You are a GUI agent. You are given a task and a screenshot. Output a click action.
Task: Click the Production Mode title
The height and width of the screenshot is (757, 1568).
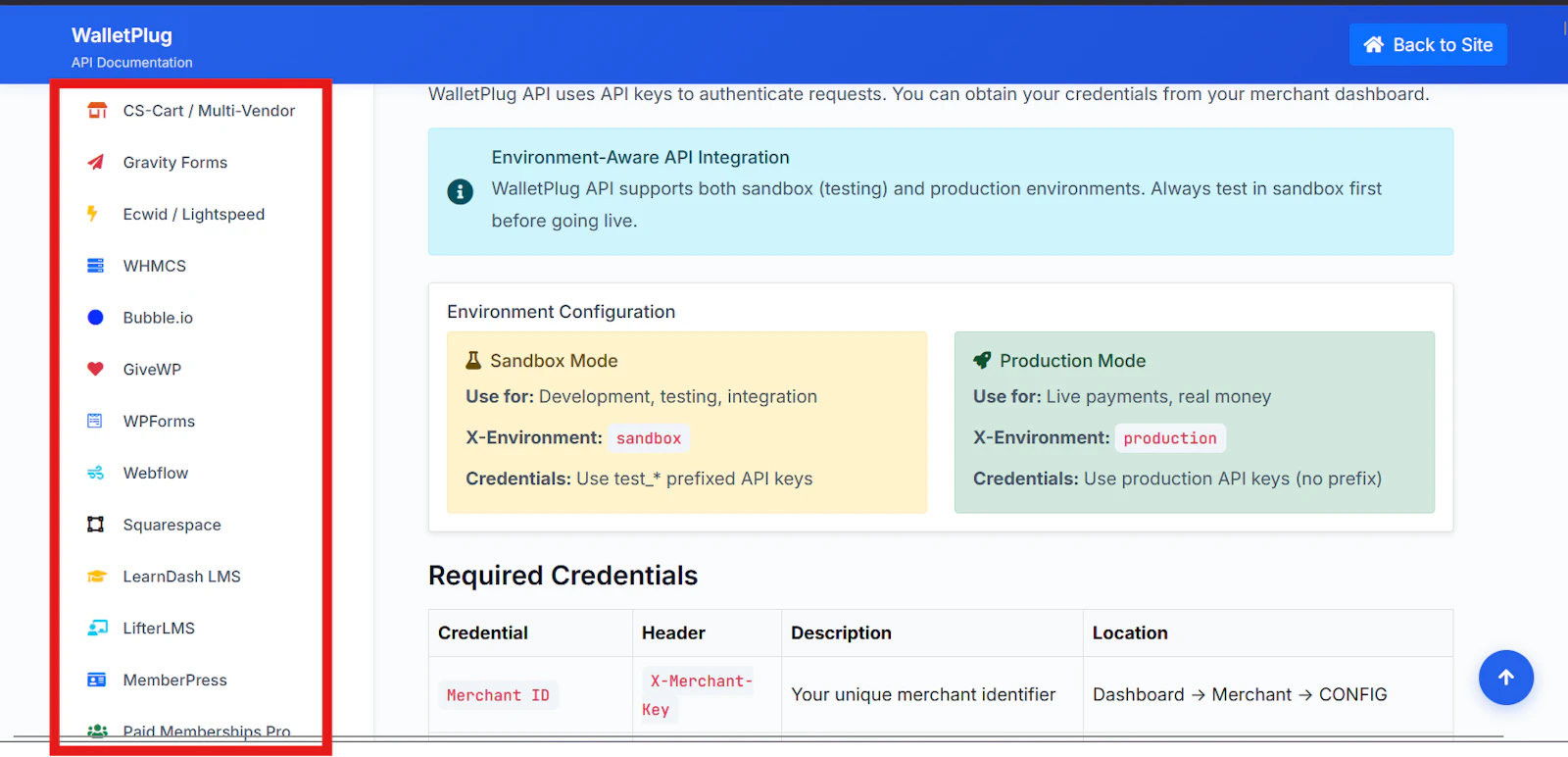pyautogui.click(x=1072, y=361)
